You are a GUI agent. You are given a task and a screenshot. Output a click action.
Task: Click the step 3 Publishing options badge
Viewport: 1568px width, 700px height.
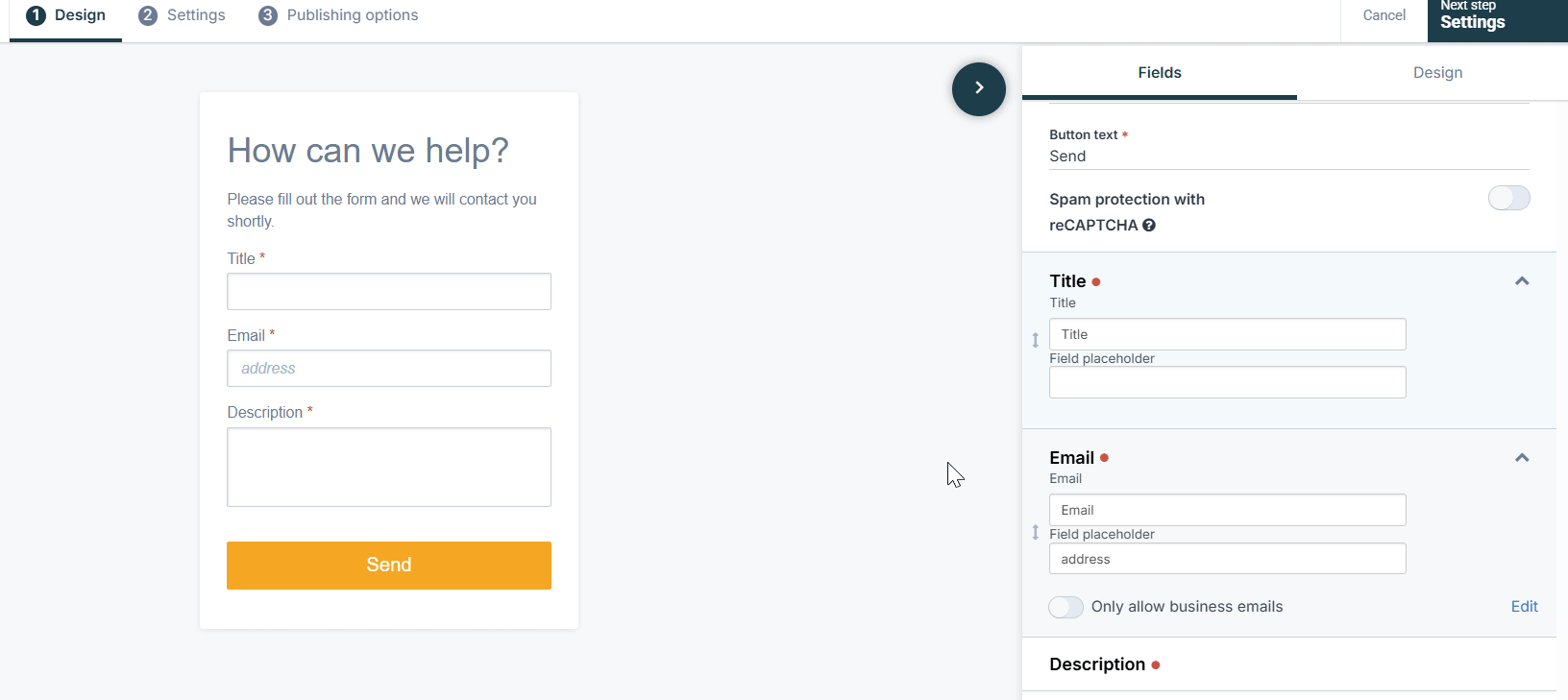[268, 15]
